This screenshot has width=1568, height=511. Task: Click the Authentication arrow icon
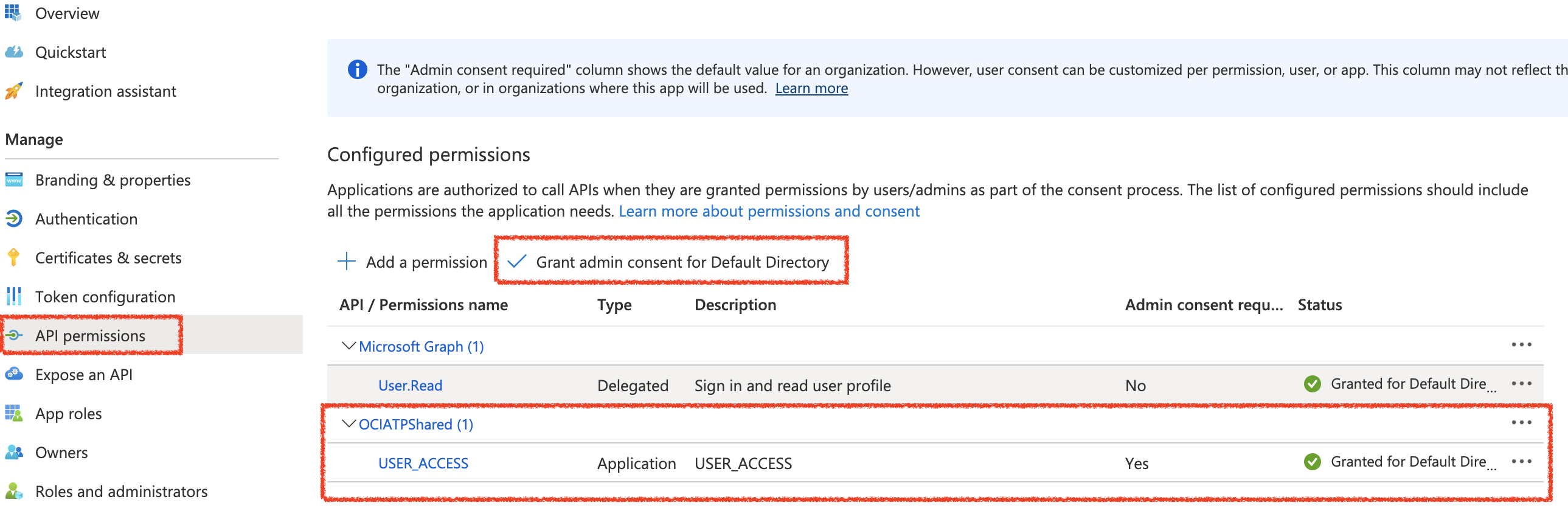13,218
